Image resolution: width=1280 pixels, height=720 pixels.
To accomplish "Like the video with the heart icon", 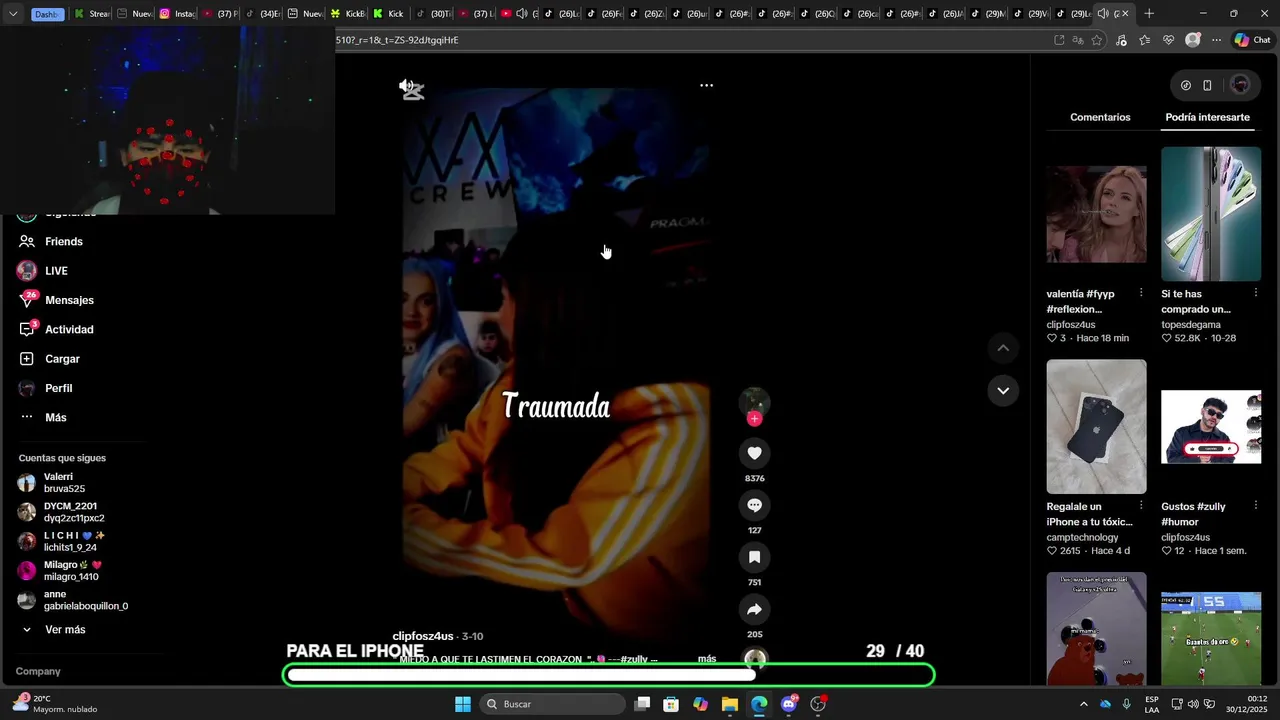I will click(754, 453).
